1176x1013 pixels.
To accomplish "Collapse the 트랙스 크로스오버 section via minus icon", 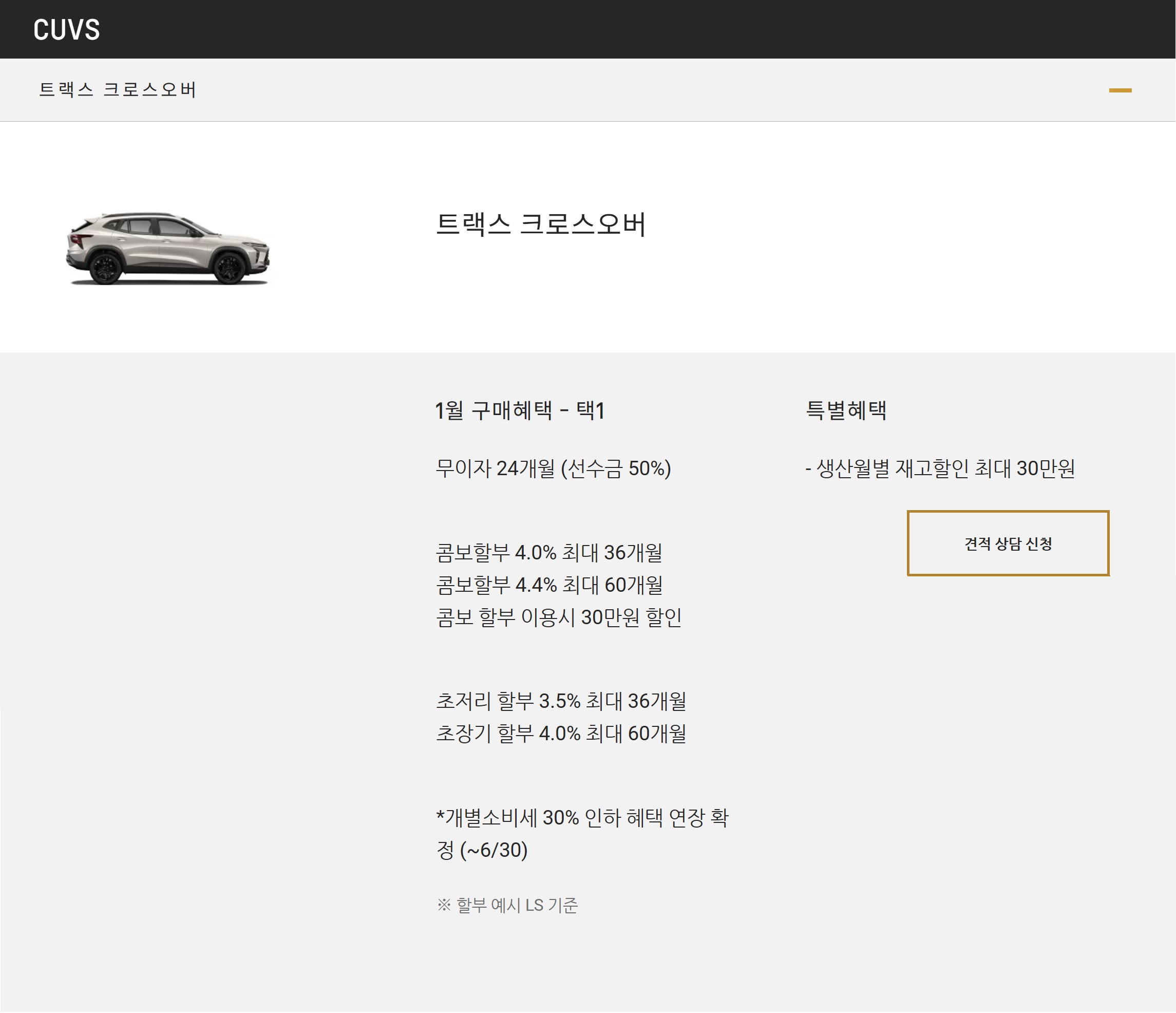I will coord(1120,90).
